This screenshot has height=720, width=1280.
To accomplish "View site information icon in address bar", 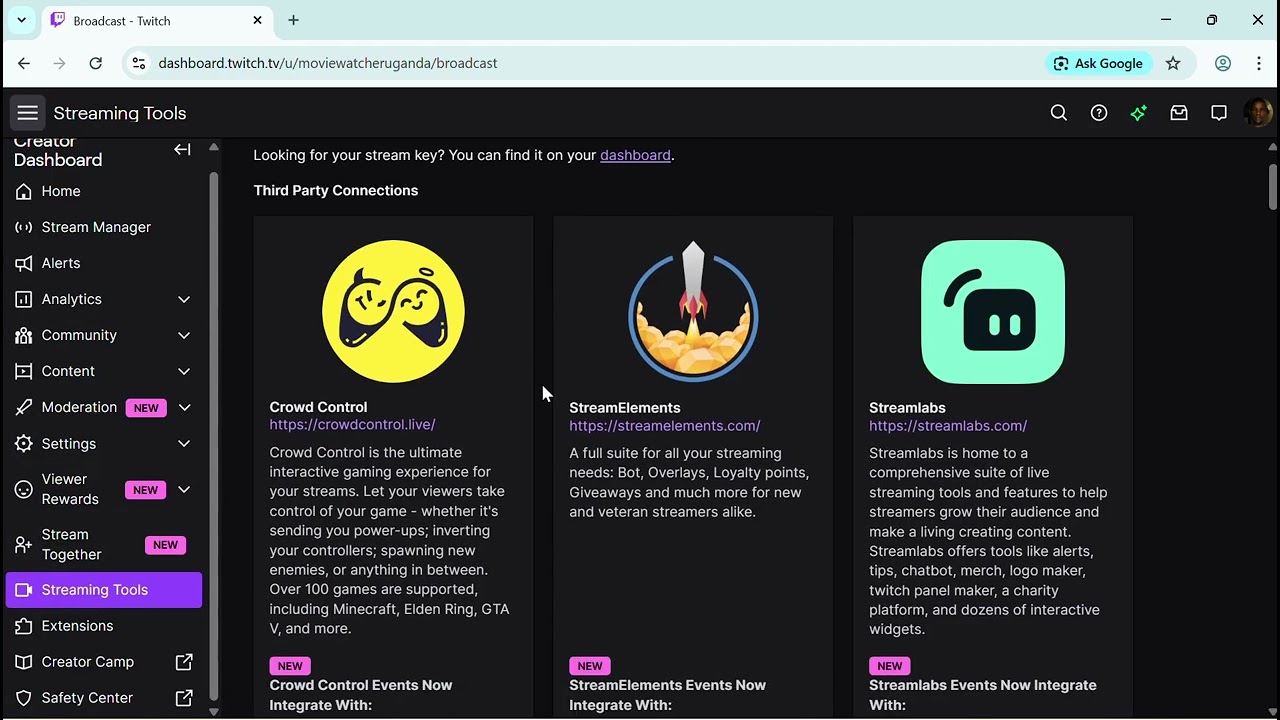I will pos(139,63).
